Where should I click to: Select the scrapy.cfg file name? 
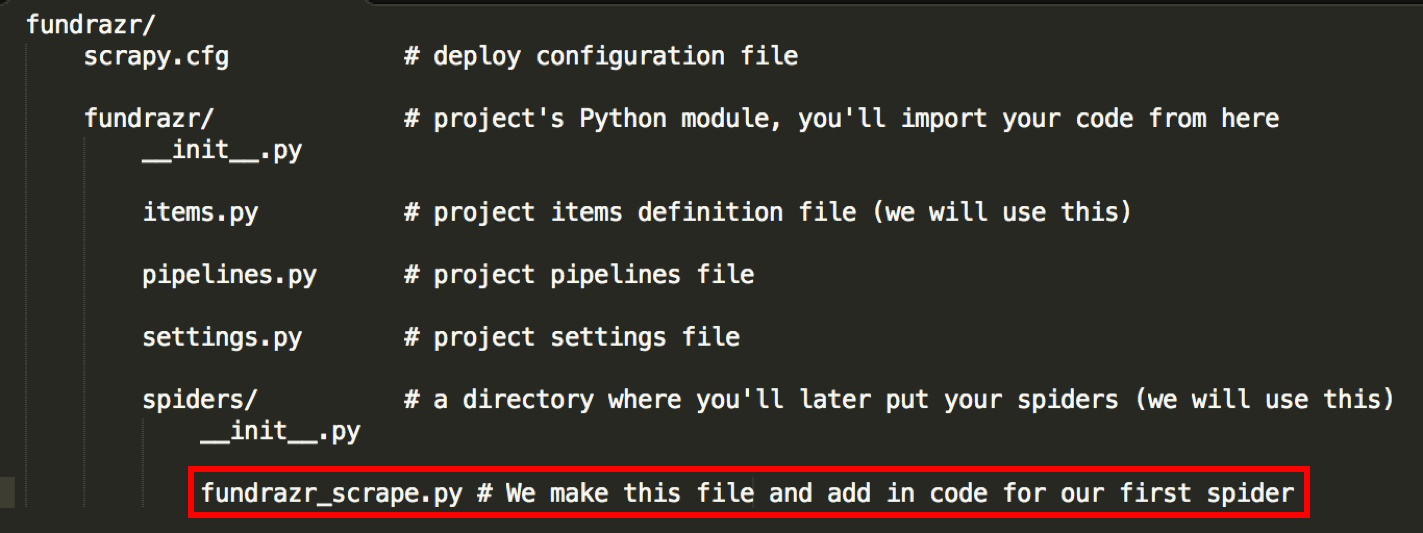coord(156,56)
